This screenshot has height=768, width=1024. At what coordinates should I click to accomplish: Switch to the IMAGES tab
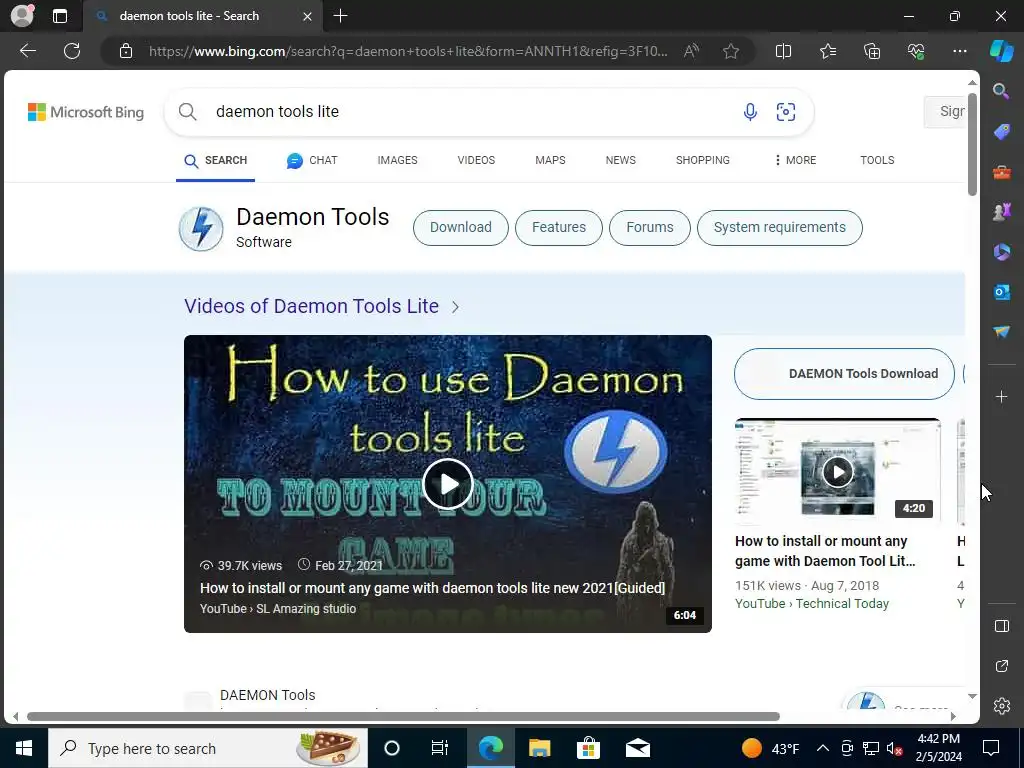(397, 161)
